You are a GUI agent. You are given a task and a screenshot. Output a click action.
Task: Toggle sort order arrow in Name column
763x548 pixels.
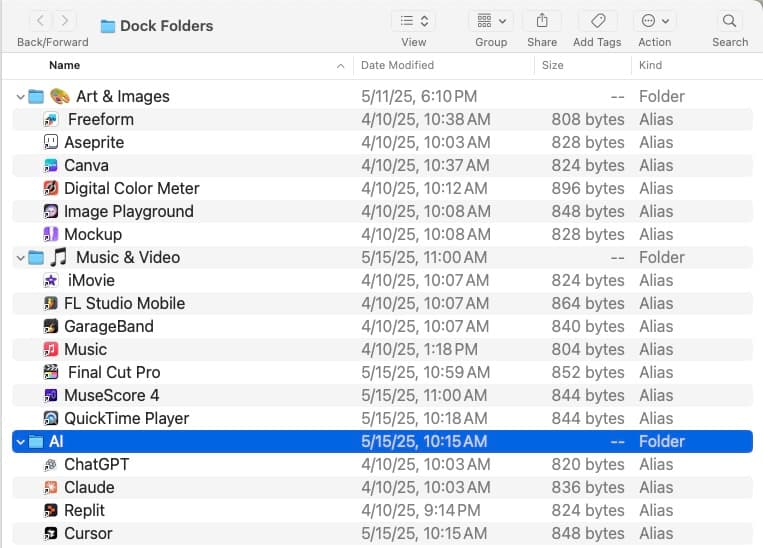(341, 66)
